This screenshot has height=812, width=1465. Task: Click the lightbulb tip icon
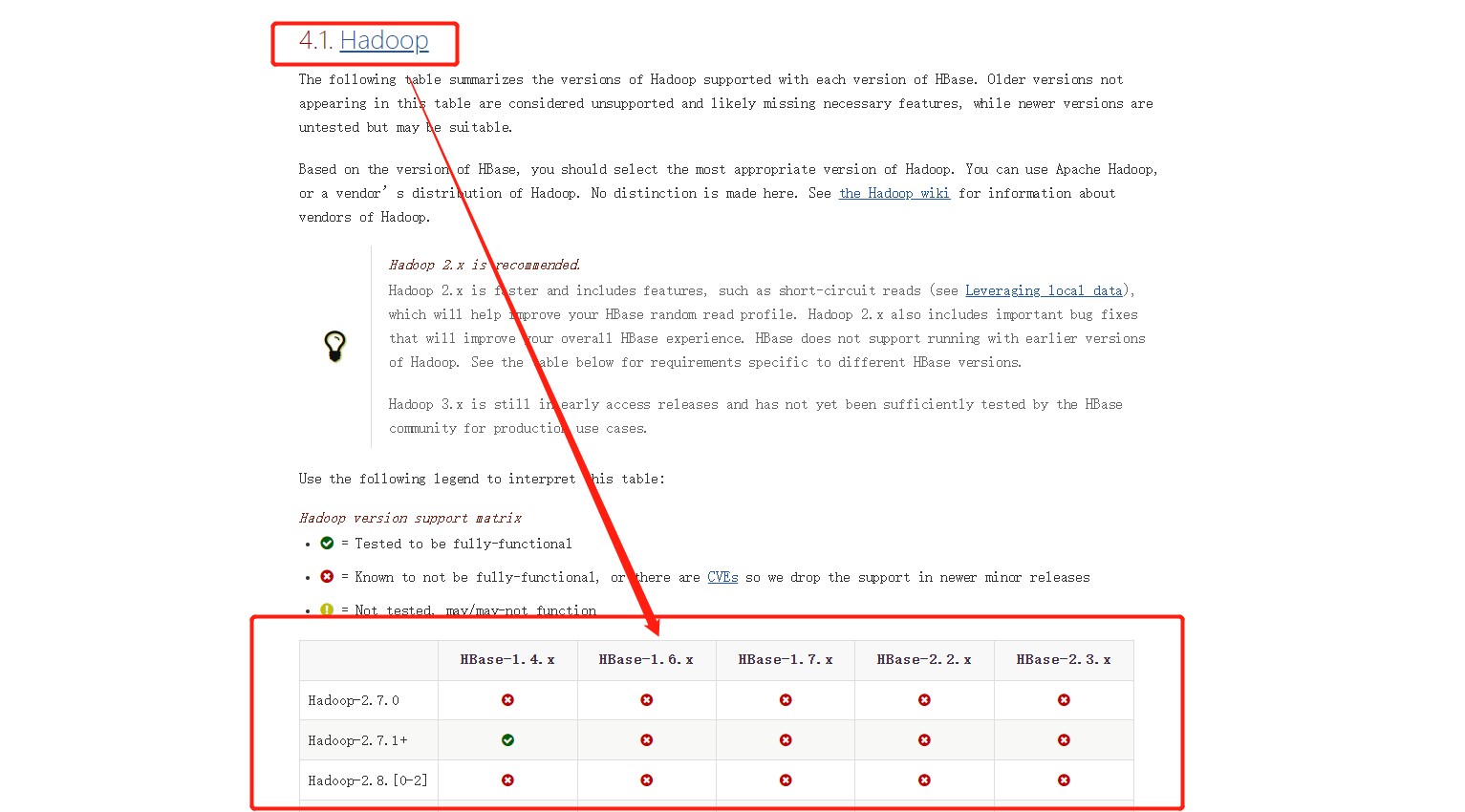point(334,346)
